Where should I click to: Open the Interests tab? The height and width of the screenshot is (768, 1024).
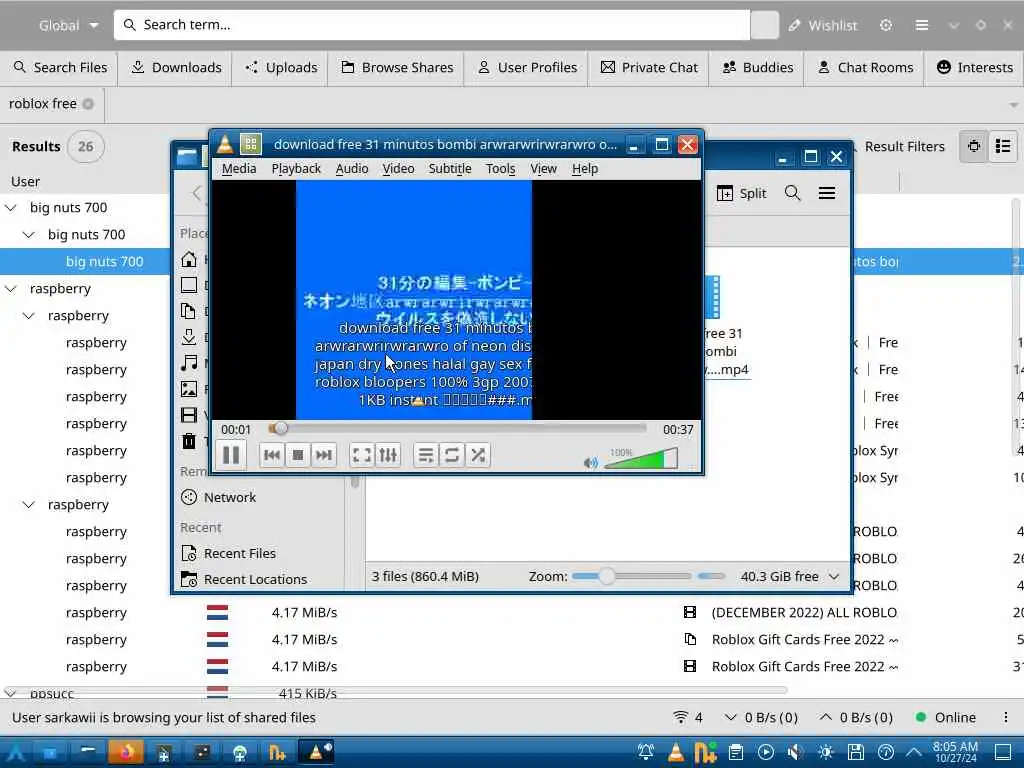tap(974, 67)
